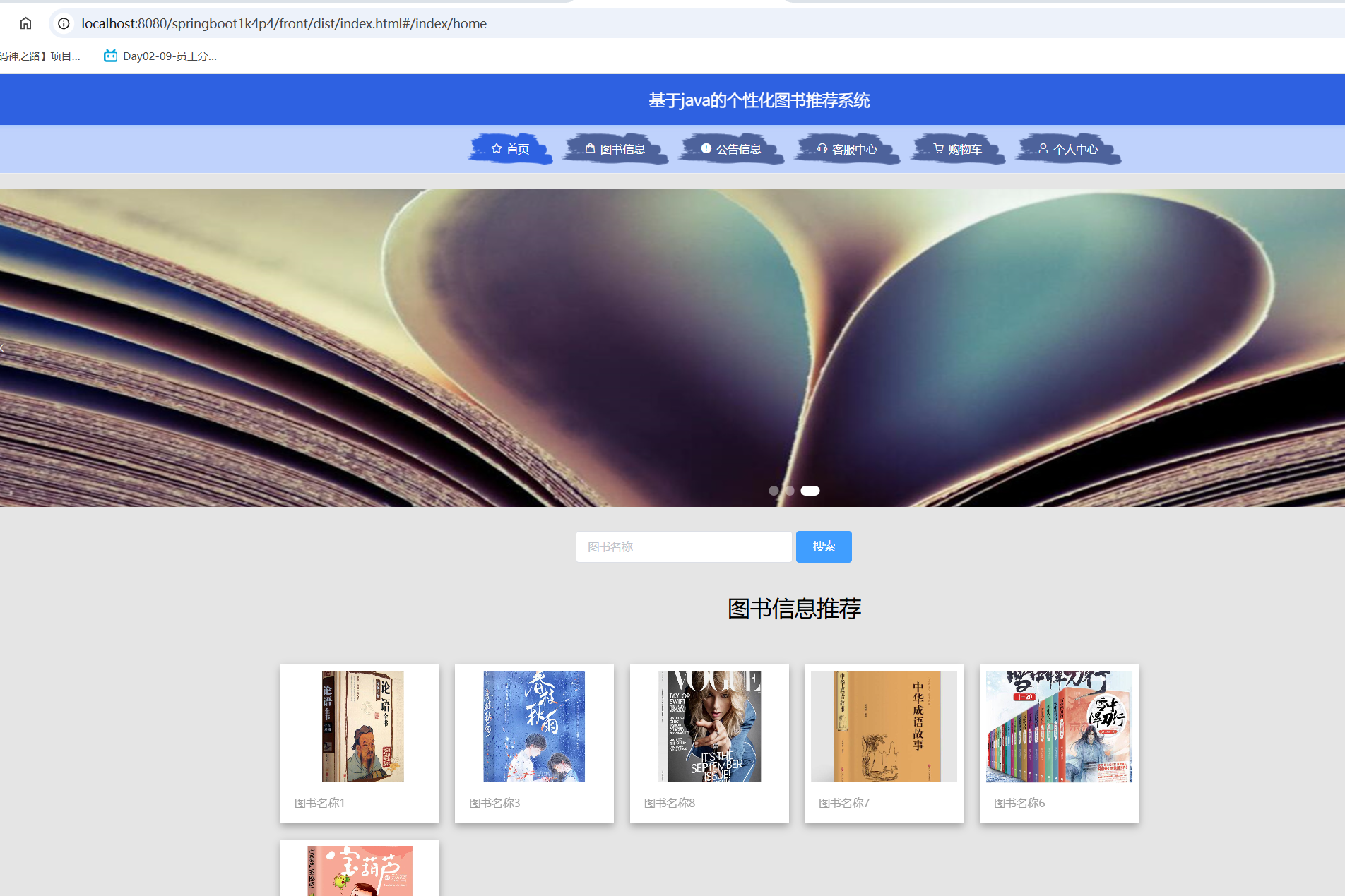
Task: Select second carousel indicator dot
Action: (790, 491)
